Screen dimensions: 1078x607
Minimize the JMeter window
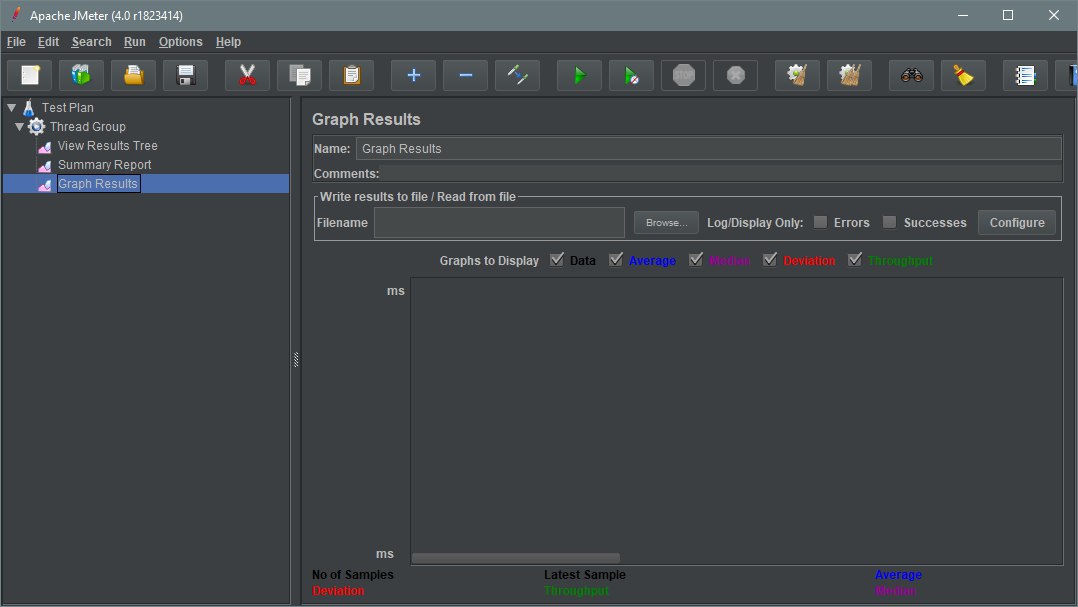(x=963, y=15)
